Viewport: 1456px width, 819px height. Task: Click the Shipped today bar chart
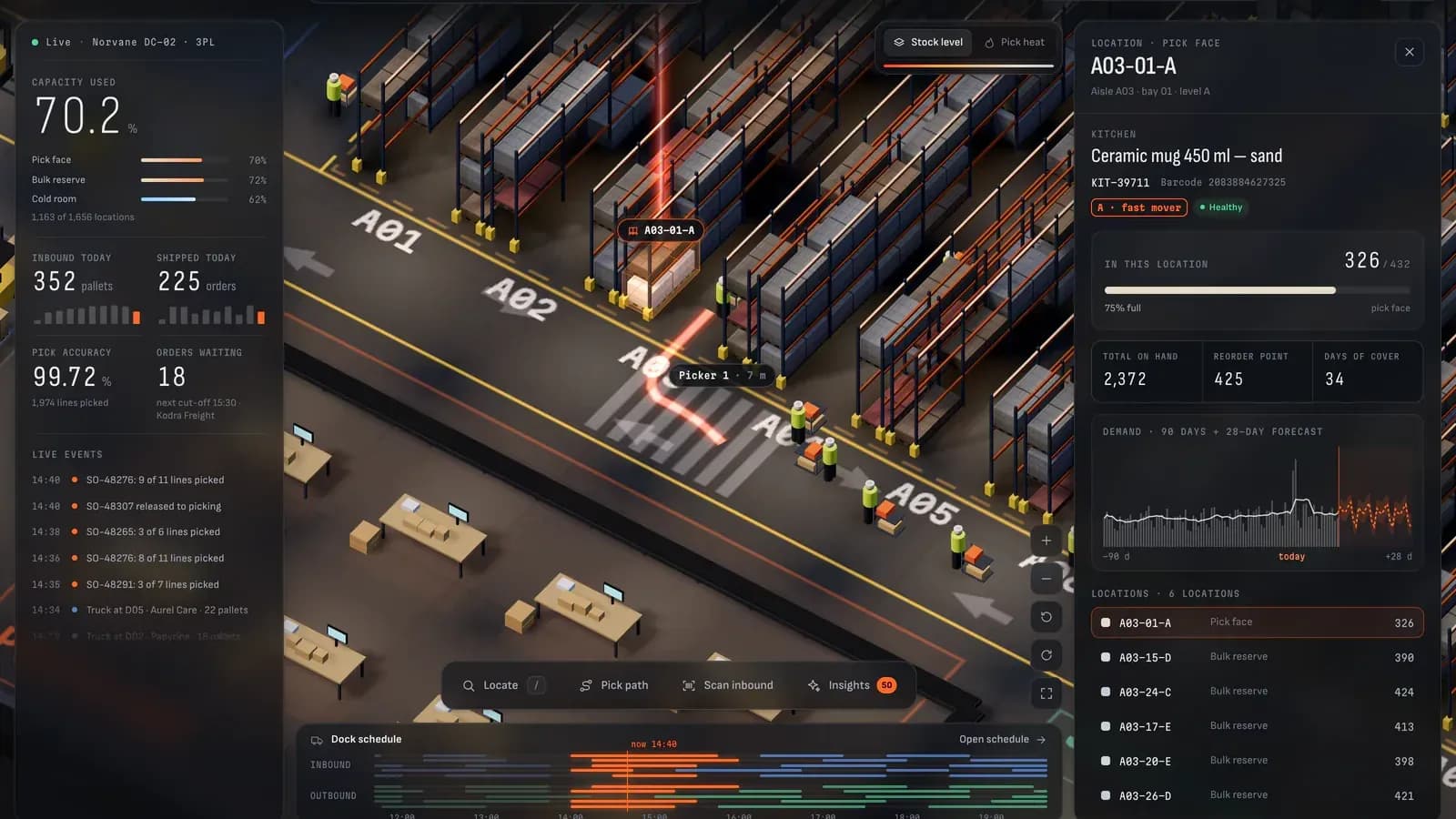[212, 315]
